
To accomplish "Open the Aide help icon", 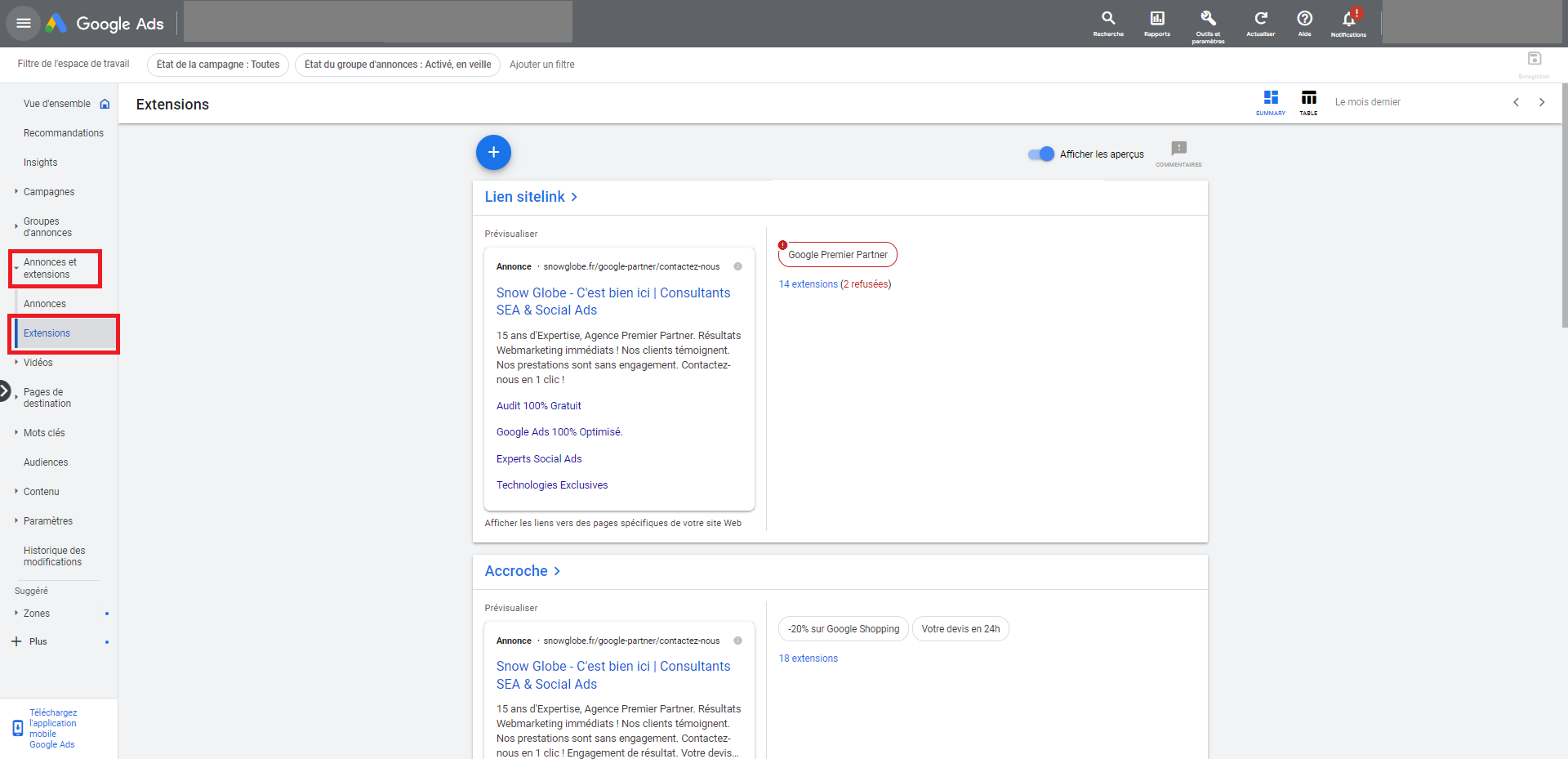I will (1305, 23).
